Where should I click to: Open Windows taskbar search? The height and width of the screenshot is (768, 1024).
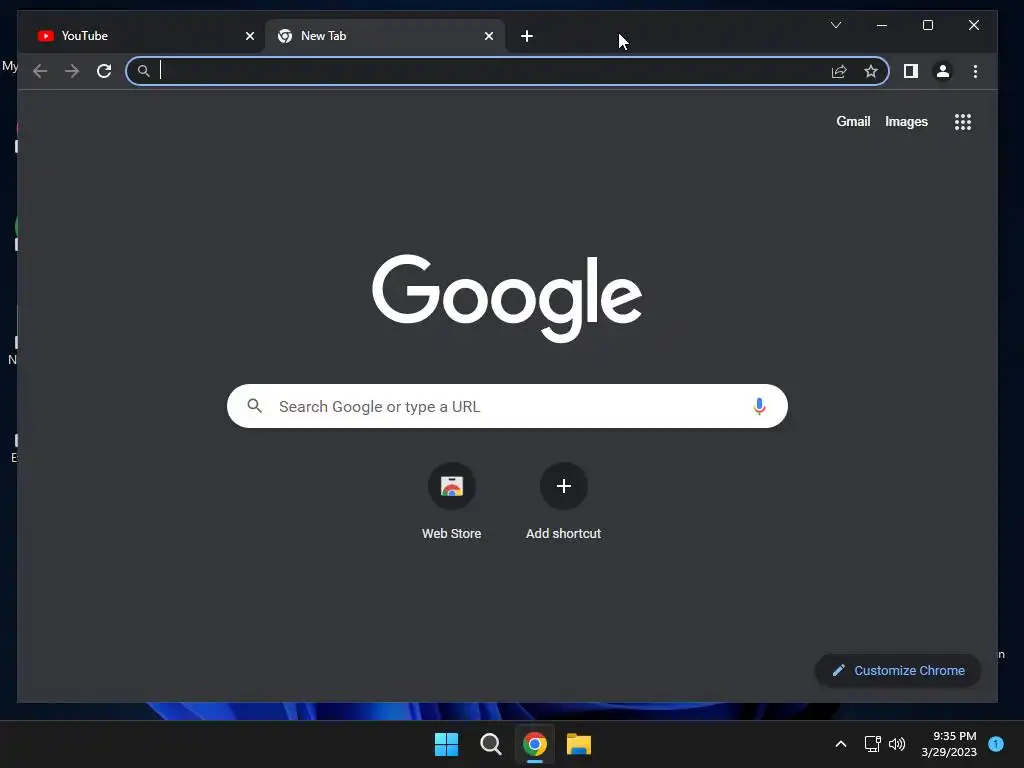point(490,744)
